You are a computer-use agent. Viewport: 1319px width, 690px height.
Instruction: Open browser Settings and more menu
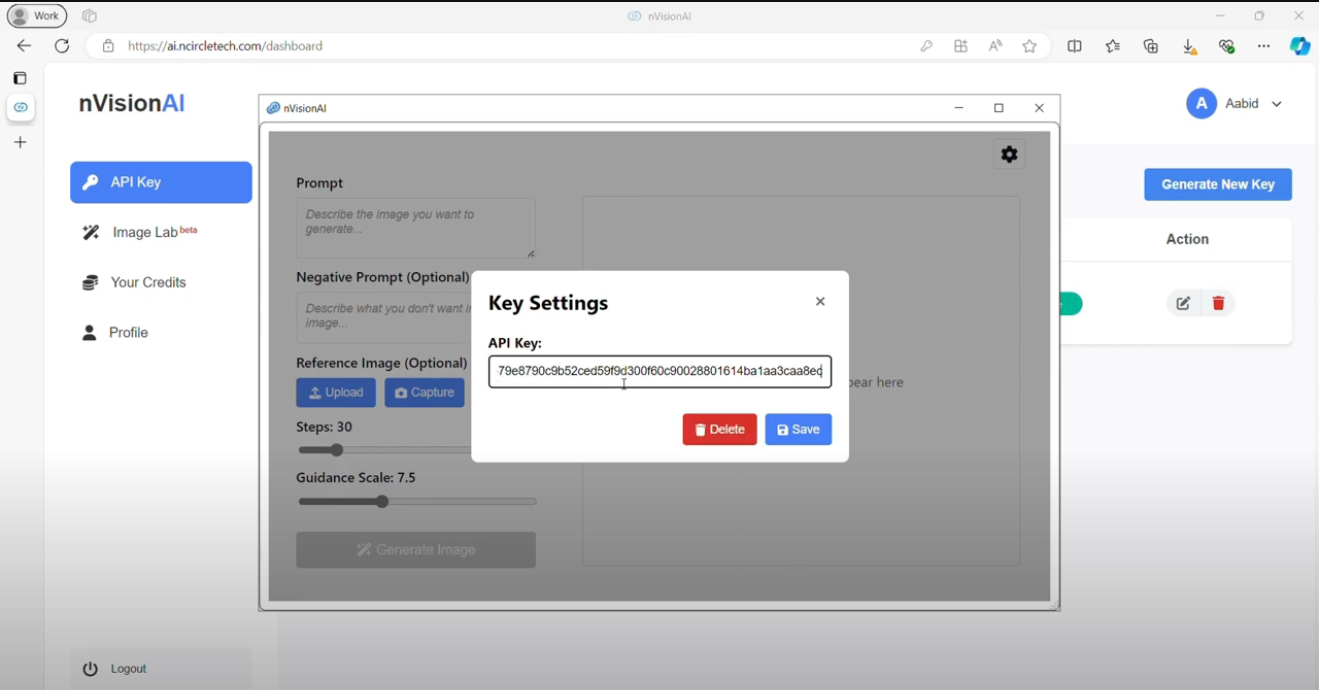coord(1264,46)
